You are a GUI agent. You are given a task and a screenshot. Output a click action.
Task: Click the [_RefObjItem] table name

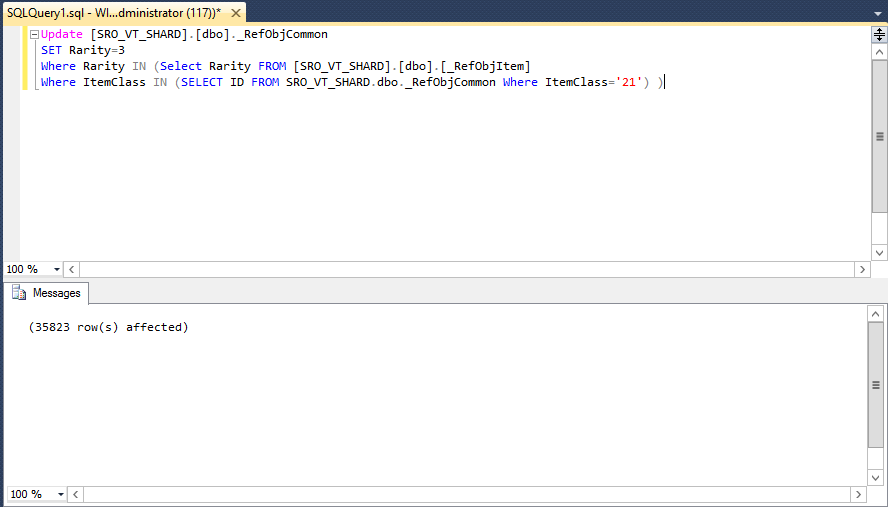click(485, 66)
